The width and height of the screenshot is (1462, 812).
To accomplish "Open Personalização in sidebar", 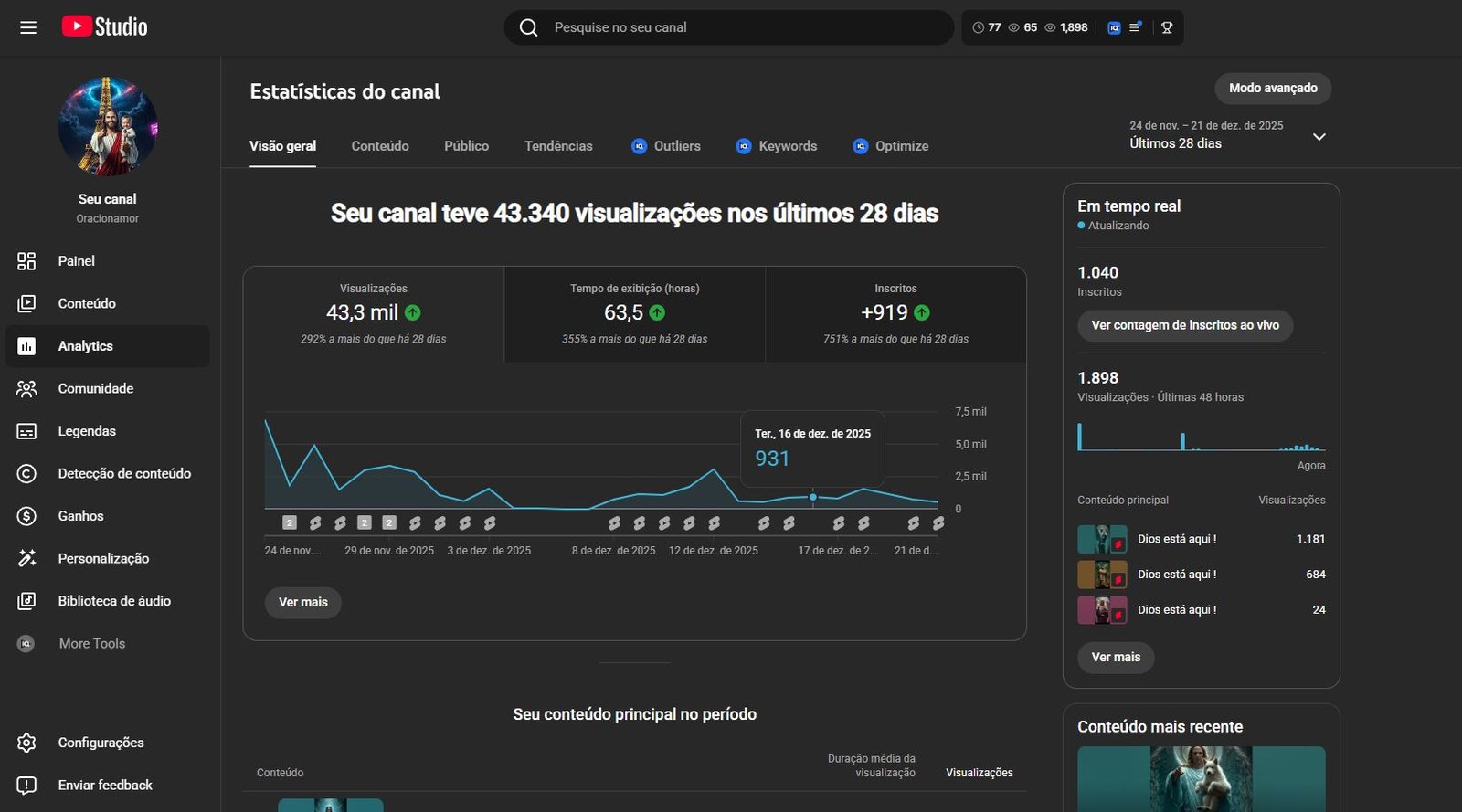I will coord(103,558).
